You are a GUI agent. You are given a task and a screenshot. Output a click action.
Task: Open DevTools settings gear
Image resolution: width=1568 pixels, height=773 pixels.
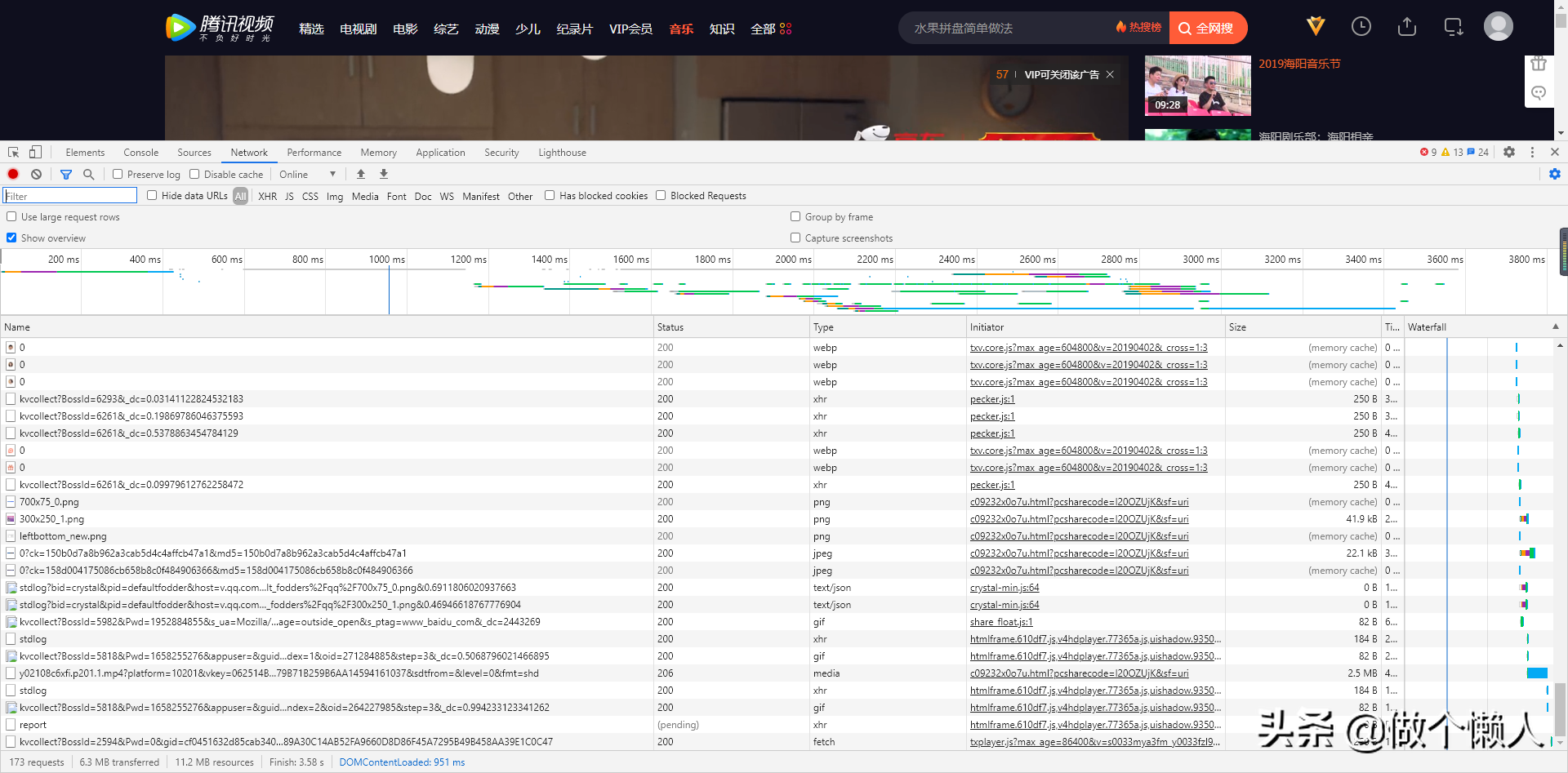(x=1509, y=153)
